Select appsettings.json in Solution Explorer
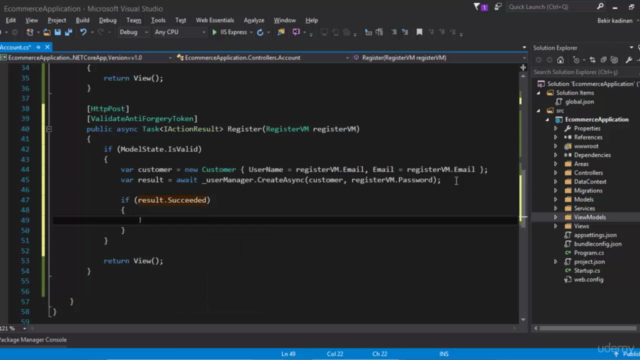This screenshot has width=640, height=360. coord(595,236)
